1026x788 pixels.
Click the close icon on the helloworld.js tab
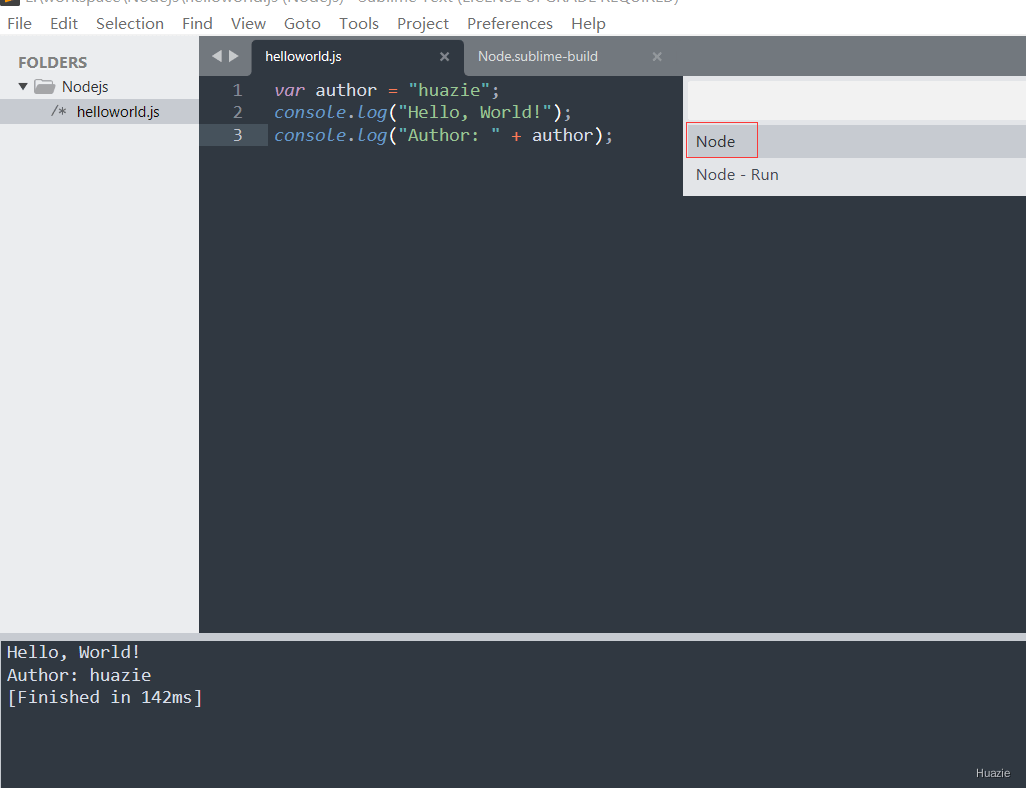[x=444, y=56]
